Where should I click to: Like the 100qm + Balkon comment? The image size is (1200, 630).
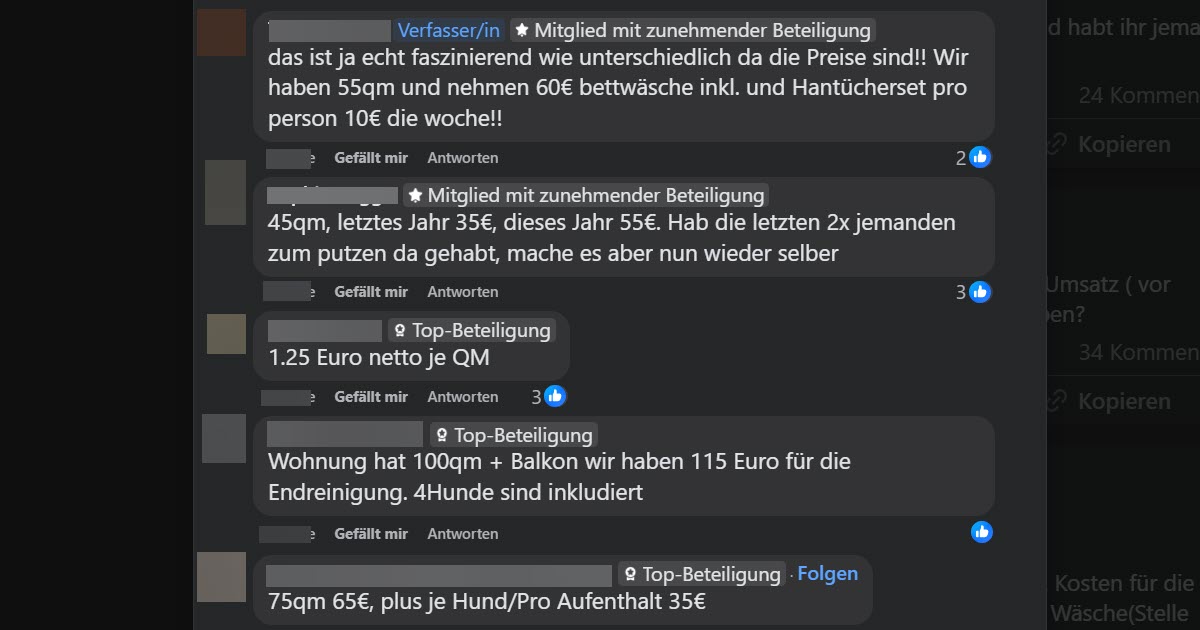pyautogui.click(x=371, y=534)
